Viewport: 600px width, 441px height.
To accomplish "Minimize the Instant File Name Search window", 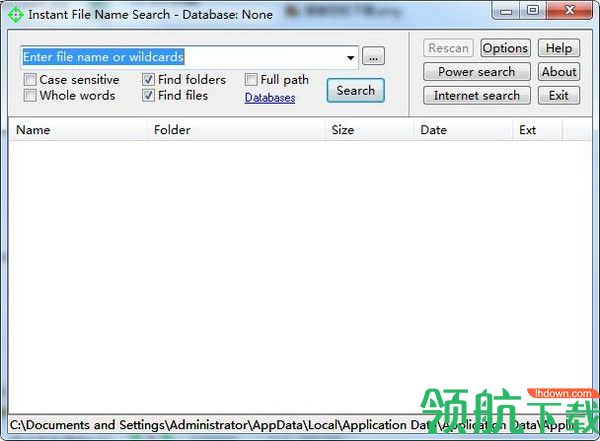I will (506, 11).
